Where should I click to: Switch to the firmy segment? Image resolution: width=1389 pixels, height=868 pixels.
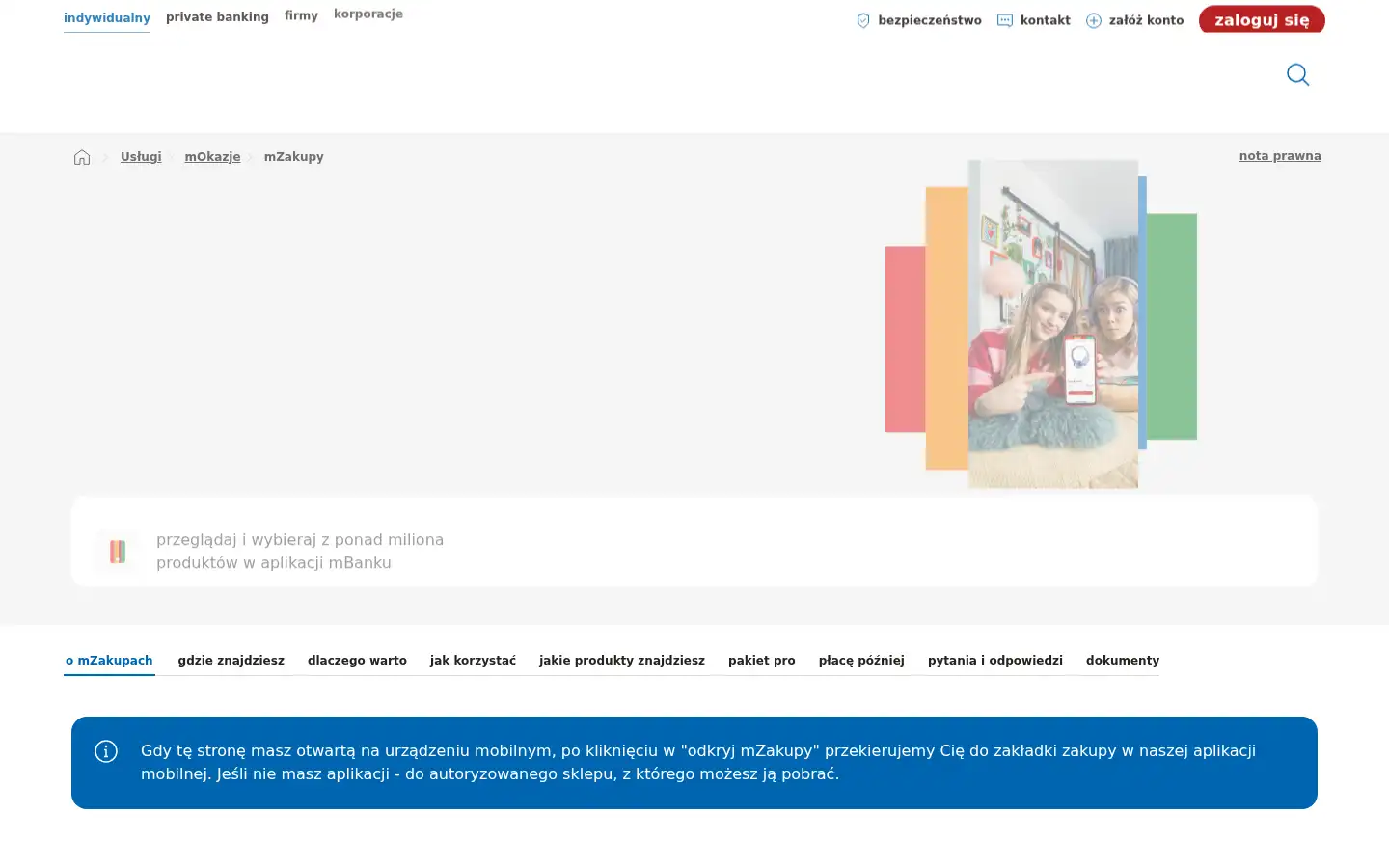301,15
